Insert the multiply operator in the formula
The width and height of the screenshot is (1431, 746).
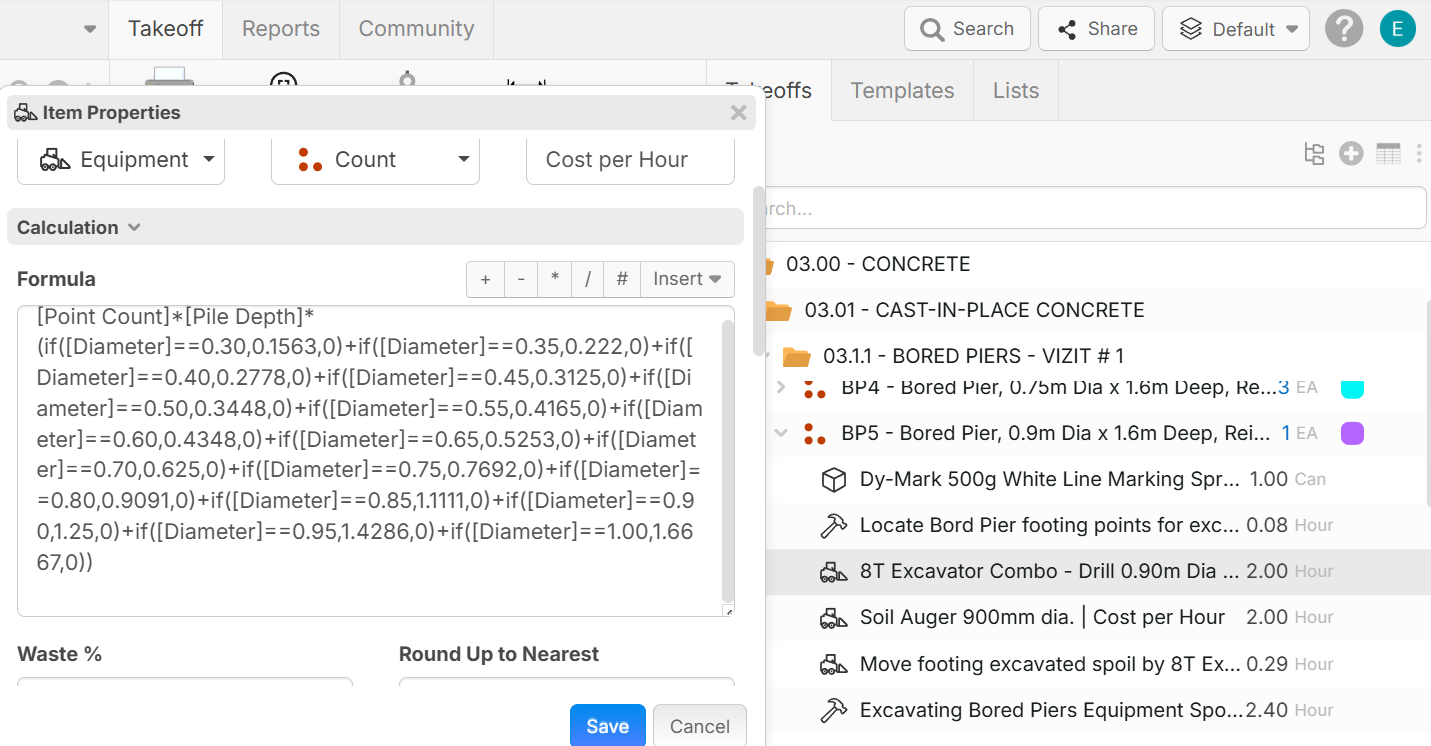[554, 279]
